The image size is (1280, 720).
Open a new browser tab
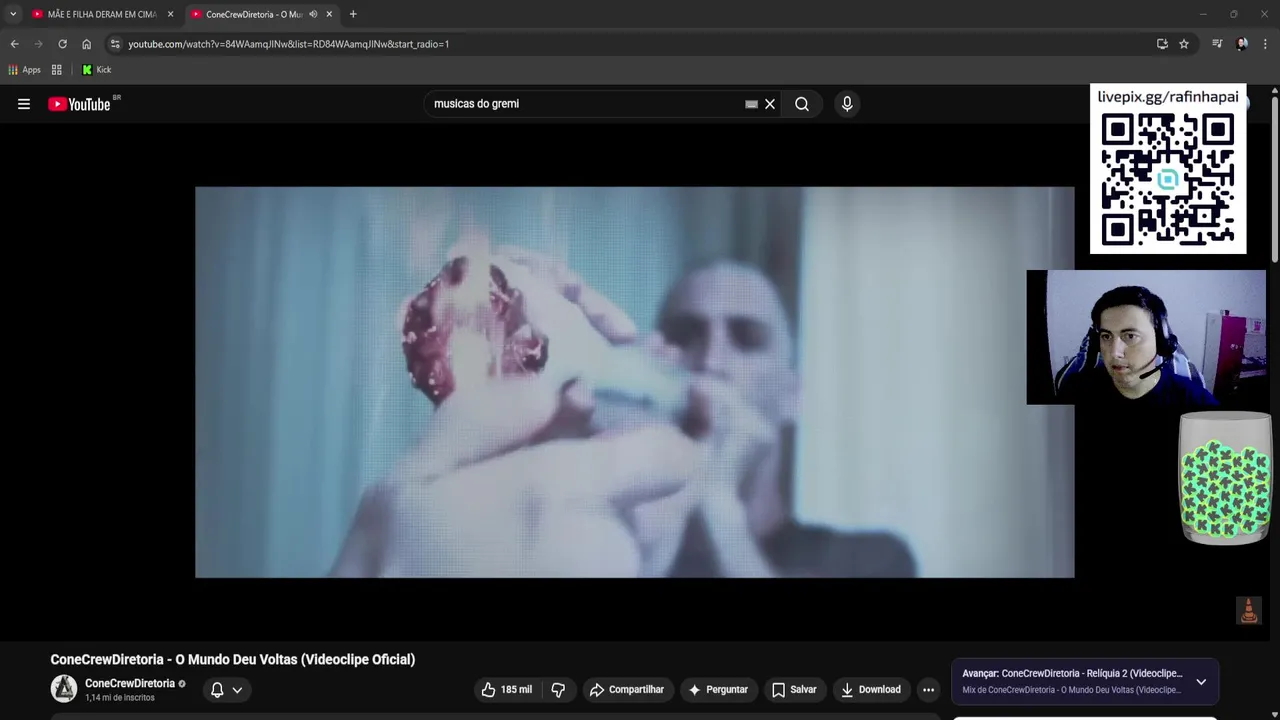353,14
